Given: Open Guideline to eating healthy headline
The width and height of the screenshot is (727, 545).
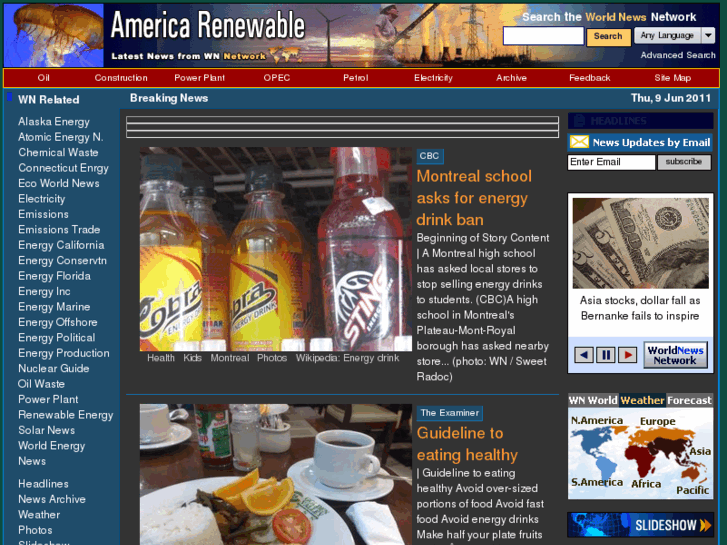Looking at the screenshot, I should 467,444.
